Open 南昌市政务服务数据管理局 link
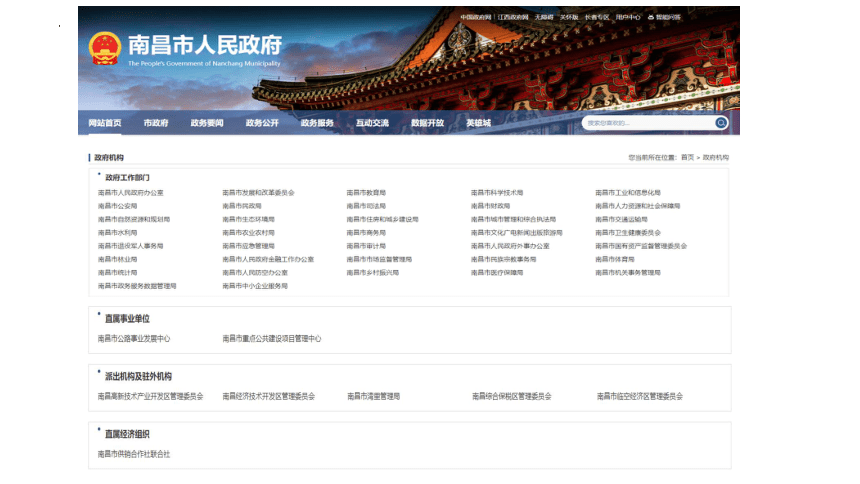Screen dimensions: 860x484 137,286
